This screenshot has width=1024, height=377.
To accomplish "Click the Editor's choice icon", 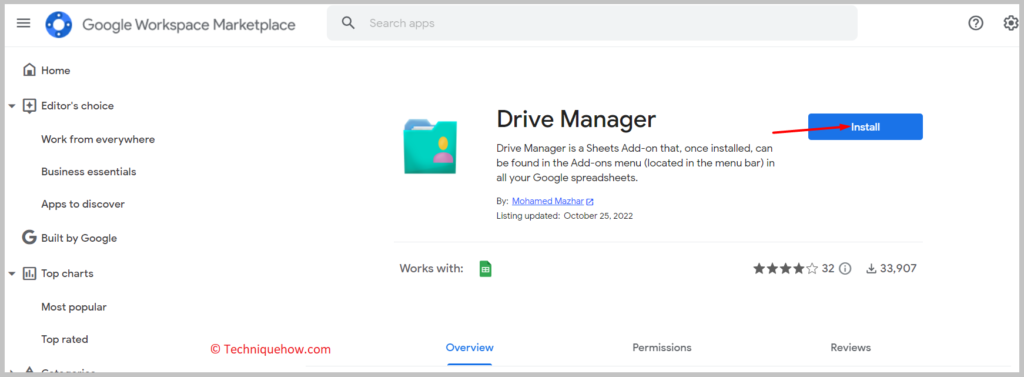I will click(29, 106).
